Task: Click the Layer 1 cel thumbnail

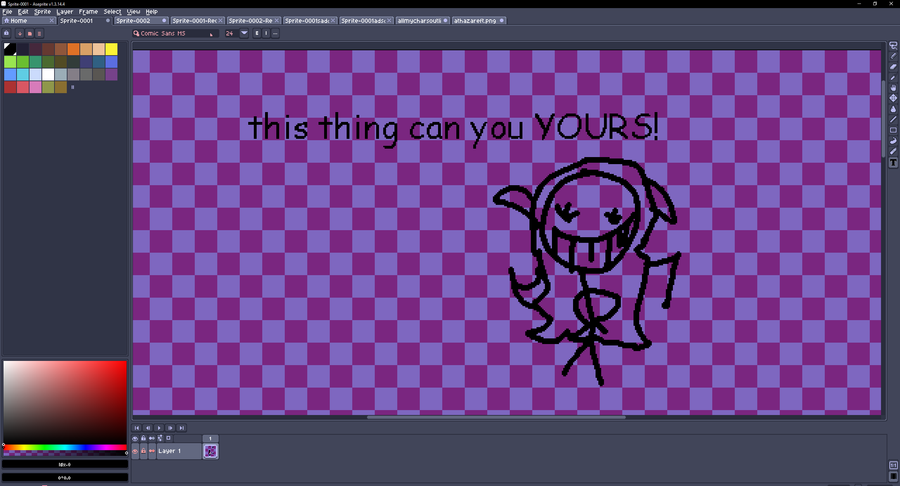Action: point(210,451)
